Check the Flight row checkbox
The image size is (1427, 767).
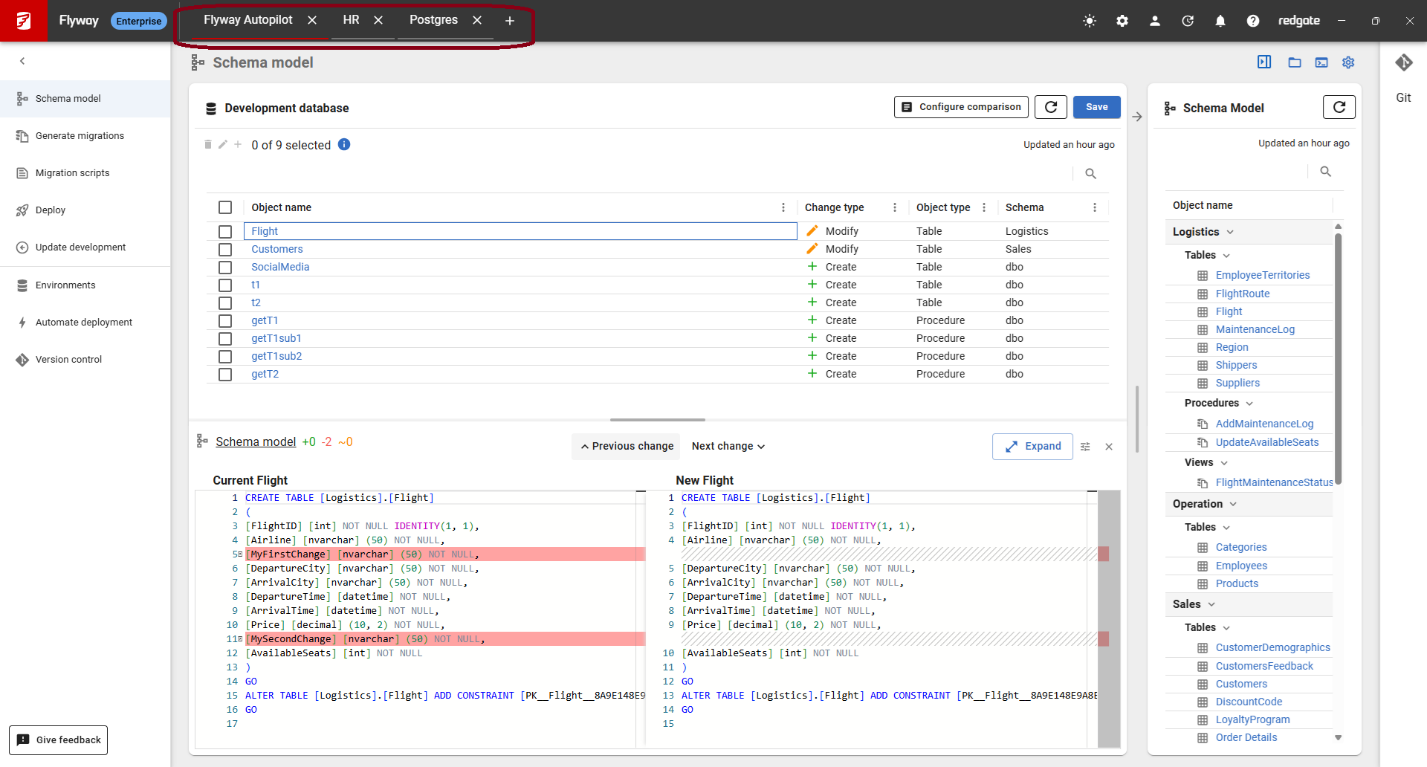pos(225,231)
